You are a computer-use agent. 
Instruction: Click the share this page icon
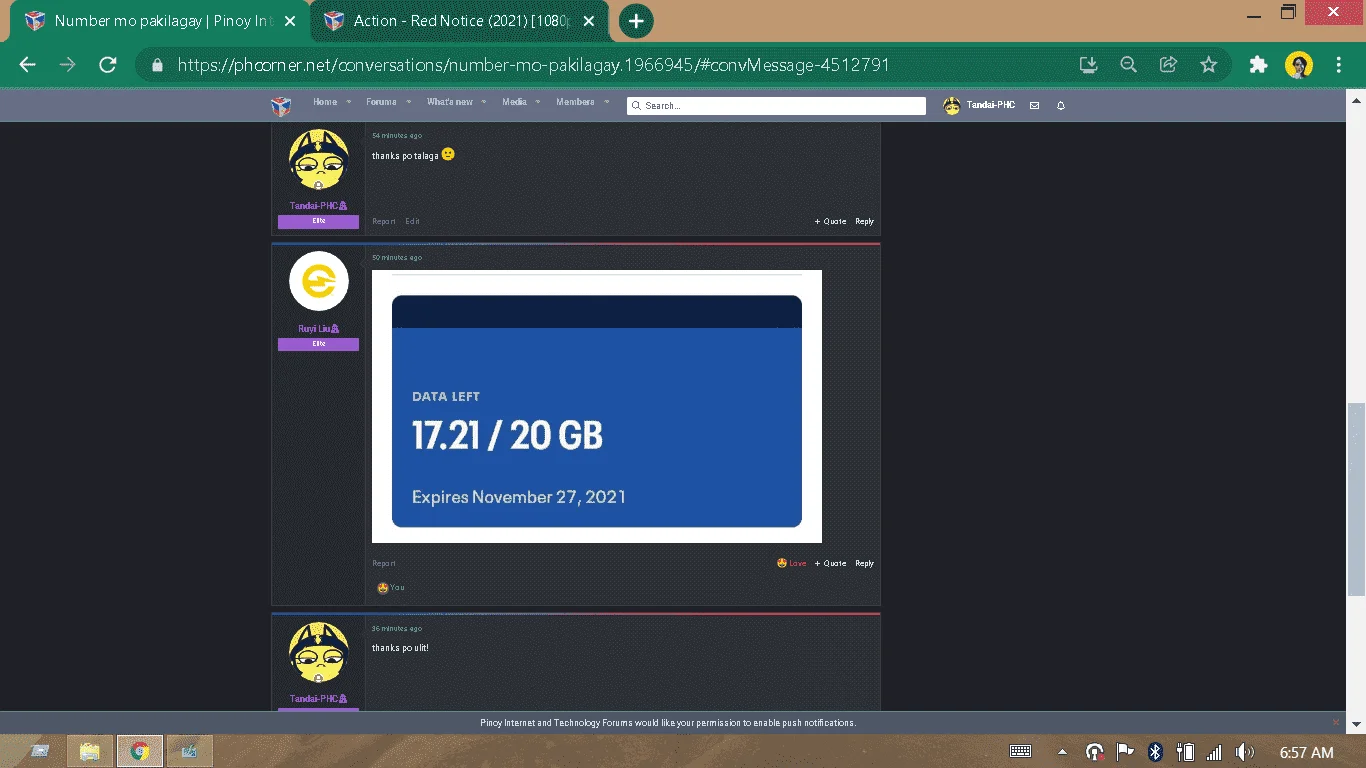tap(1168, 65)
